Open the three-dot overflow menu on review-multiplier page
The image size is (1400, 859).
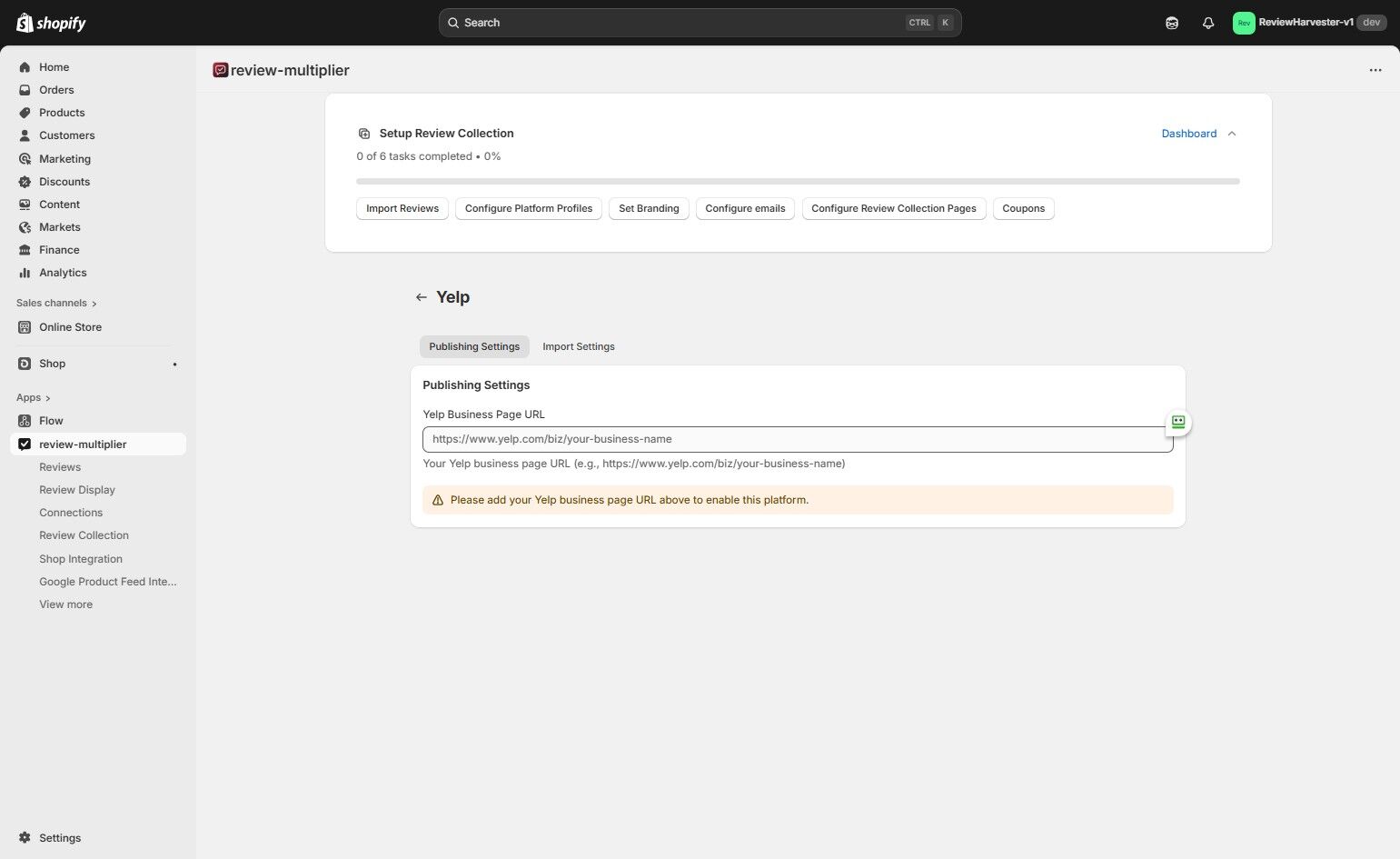[1375, 70]
